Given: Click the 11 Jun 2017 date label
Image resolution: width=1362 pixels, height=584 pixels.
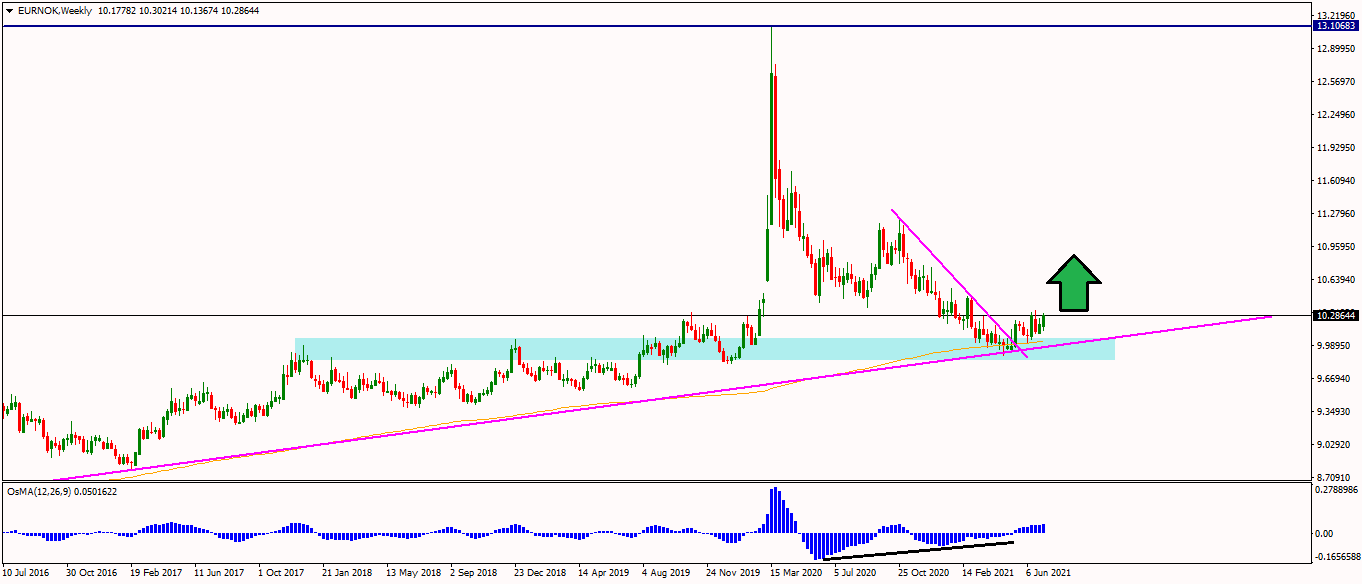Looking at the screenshot, I should pos(219,574).
